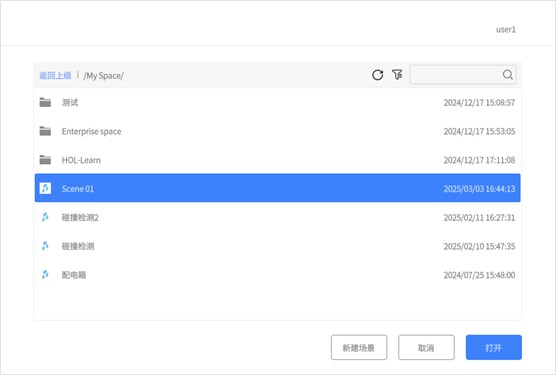556x375 pixels.
Task: Click the 碰撞检测 scene file icon
Action: 45,246
